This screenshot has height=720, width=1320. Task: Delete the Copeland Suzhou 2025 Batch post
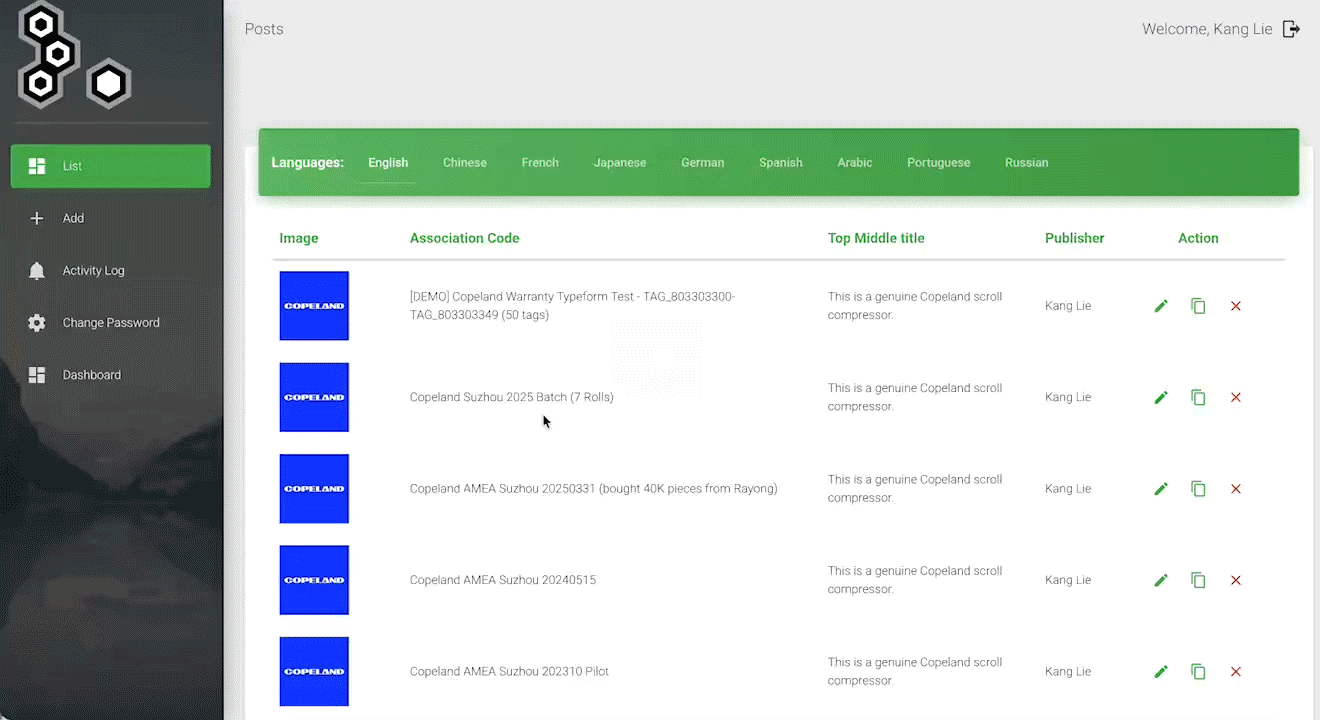click(1236, 397)
